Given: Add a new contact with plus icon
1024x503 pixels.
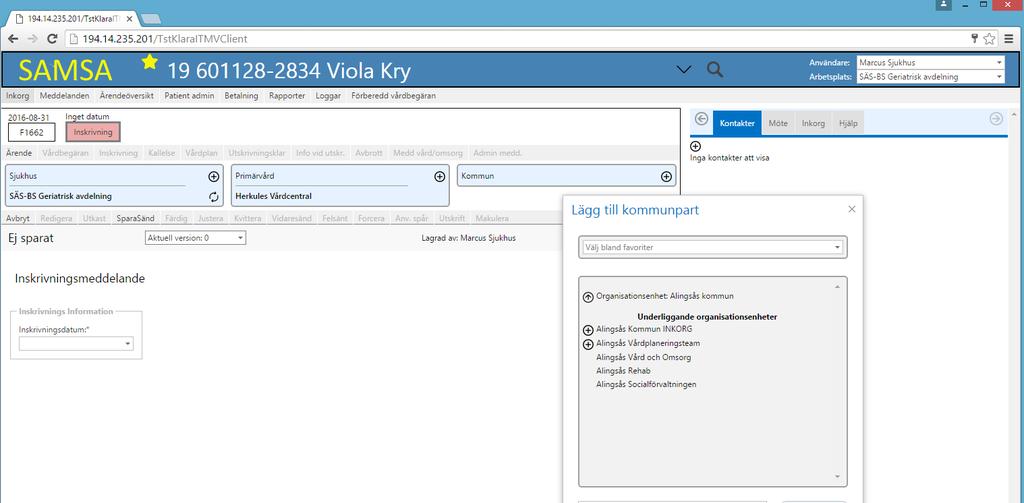Looking at the screenshot, I should (x=696, y=146).
